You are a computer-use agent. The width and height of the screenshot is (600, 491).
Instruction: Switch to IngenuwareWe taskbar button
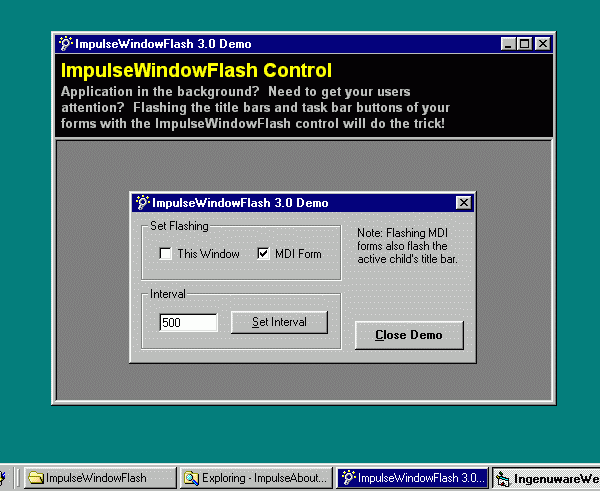click(x=546, y=478)
